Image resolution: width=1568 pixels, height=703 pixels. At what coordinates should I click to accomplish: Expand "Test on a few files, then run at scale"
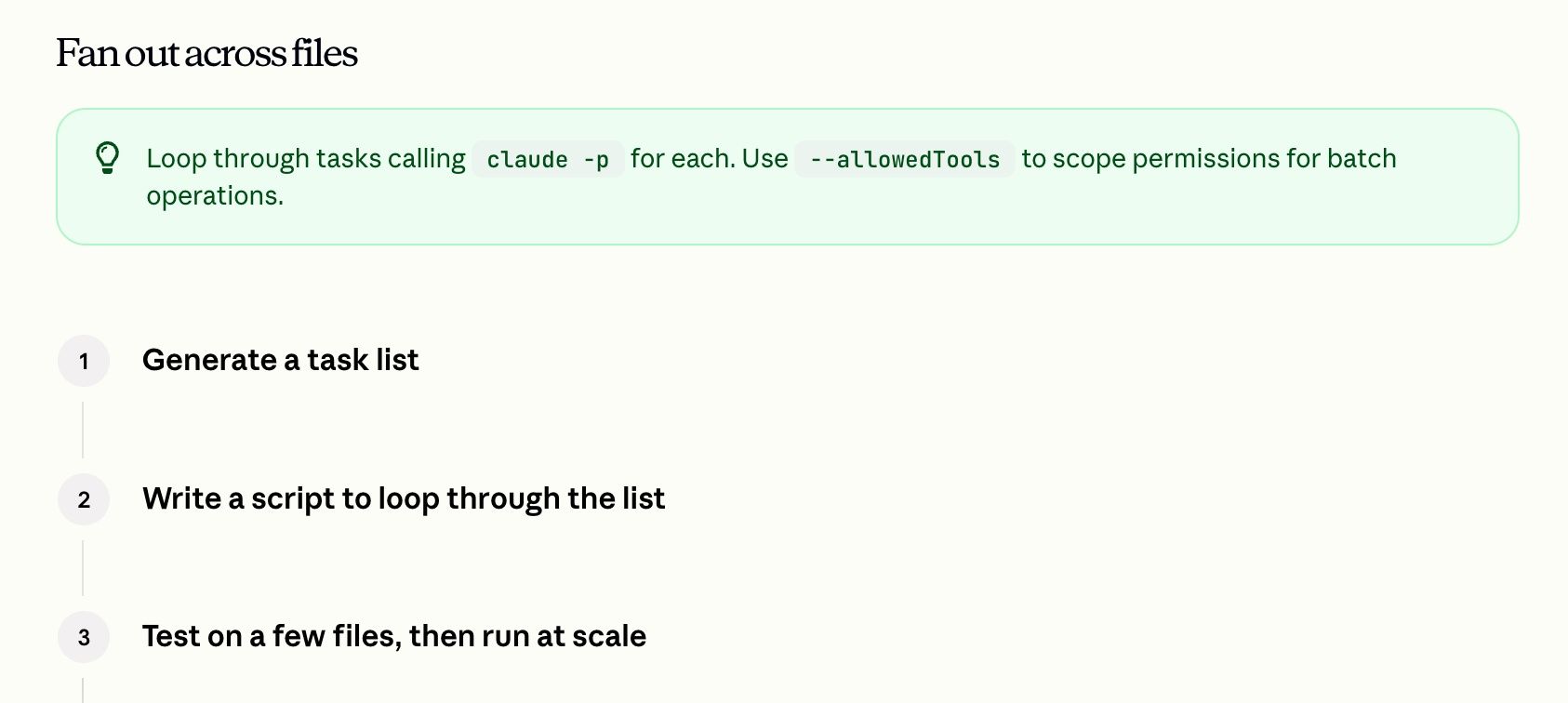coord(394,636)
